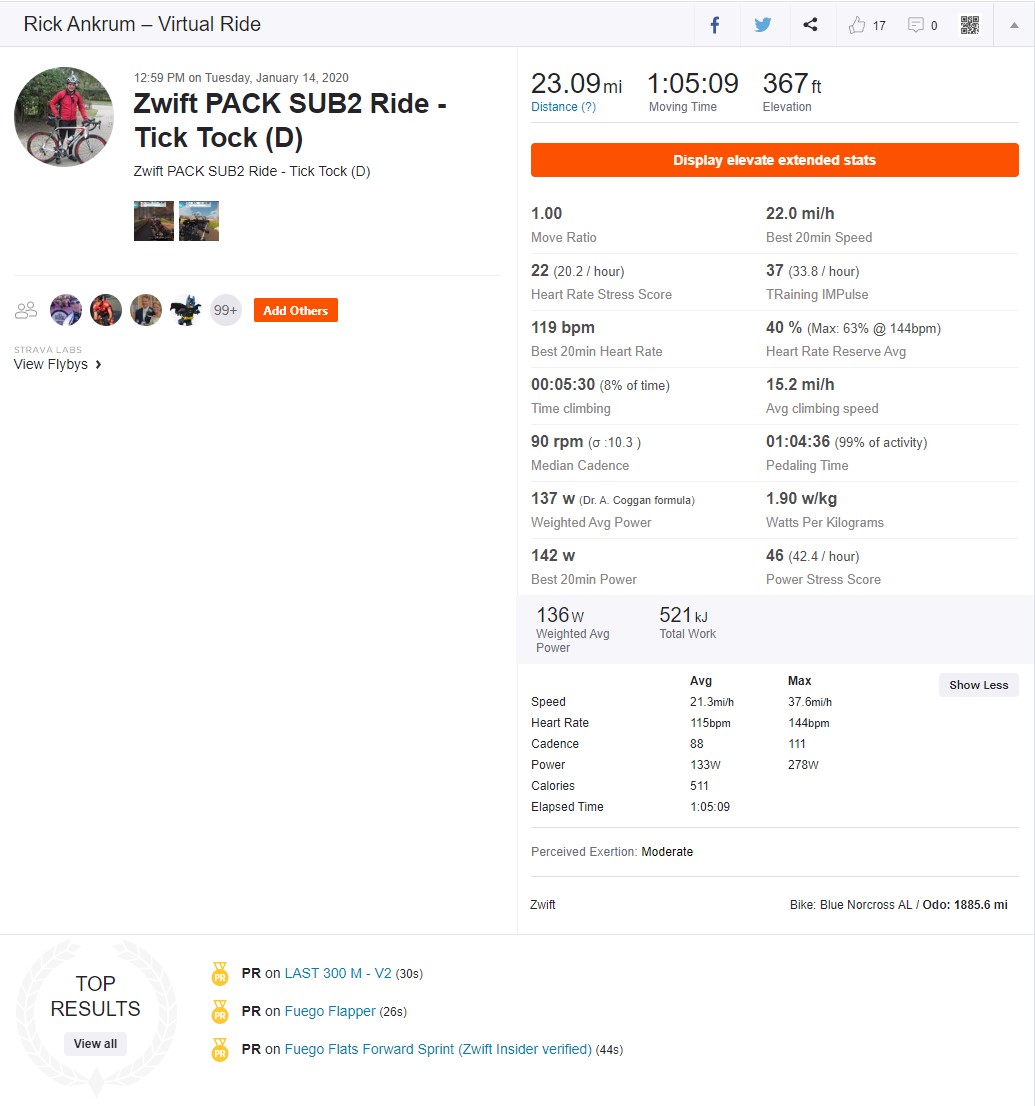
Task: Open the Batman avatar athlete profile
Action: click(x=186, y=310)
